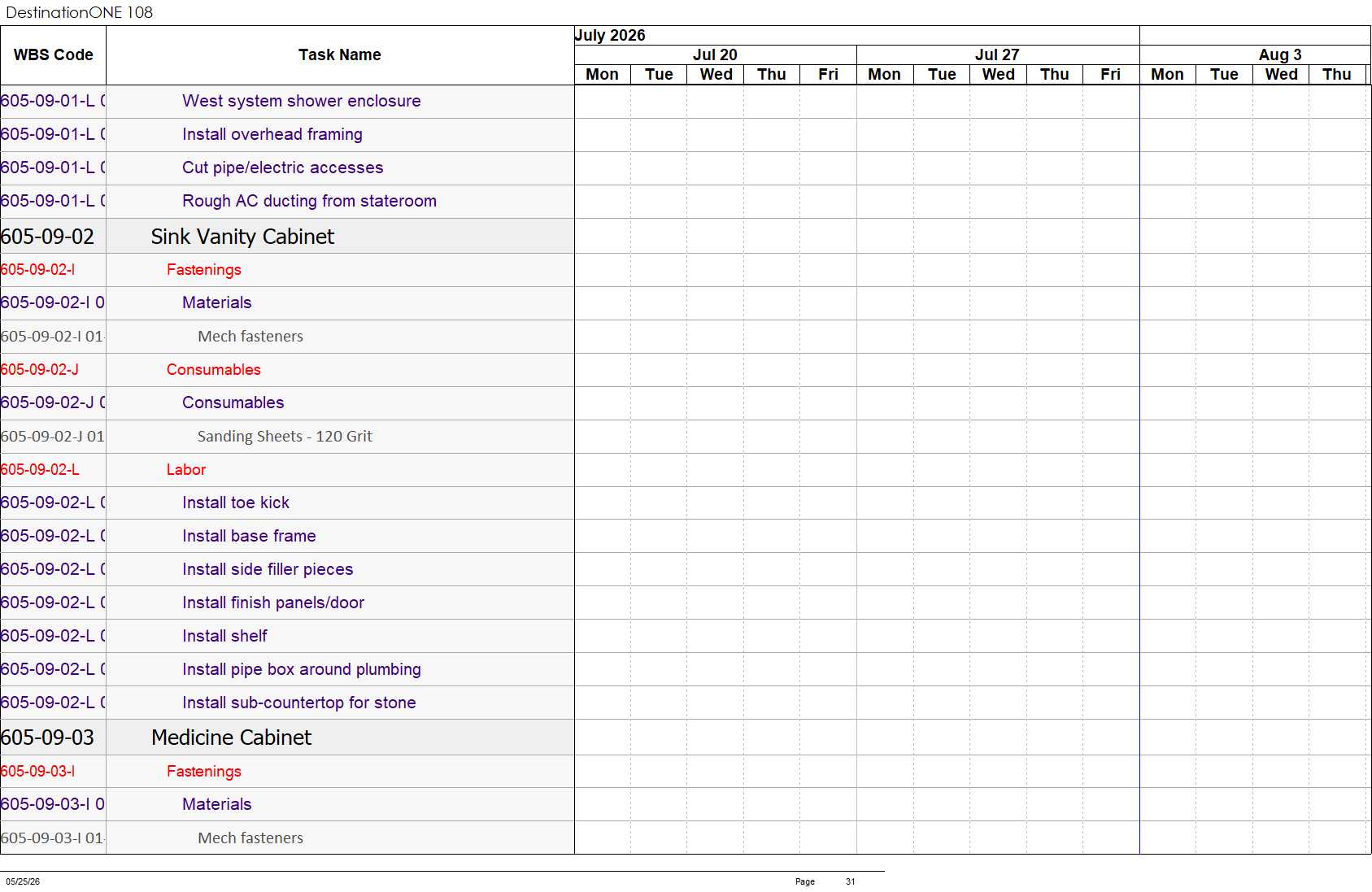The image size is (1372, 892).
Task: Select the Install base frame task
Action: tap(249, 536)
